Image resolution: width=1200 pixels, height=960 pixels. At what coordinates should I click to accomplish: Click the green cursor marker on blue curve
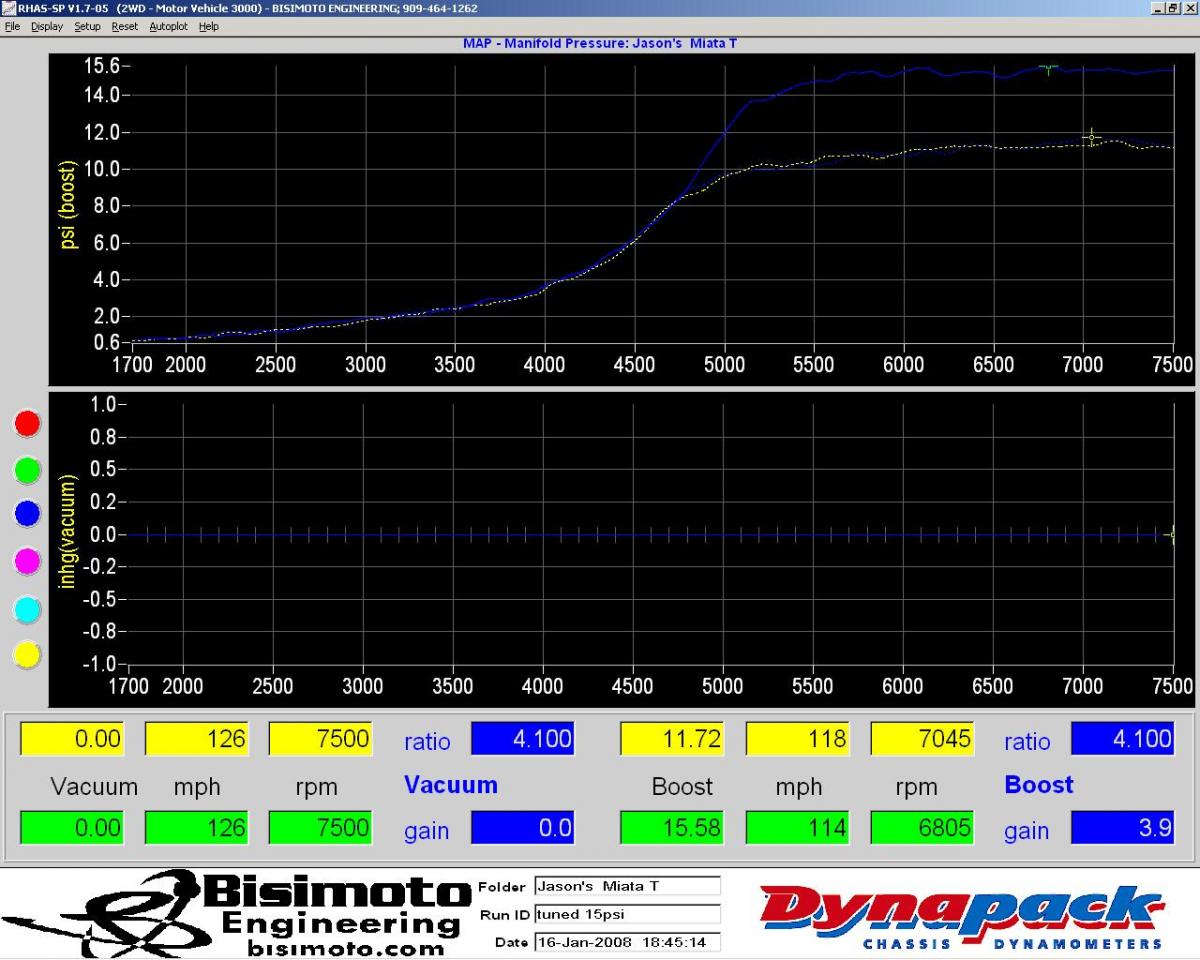pos(1047,69)
